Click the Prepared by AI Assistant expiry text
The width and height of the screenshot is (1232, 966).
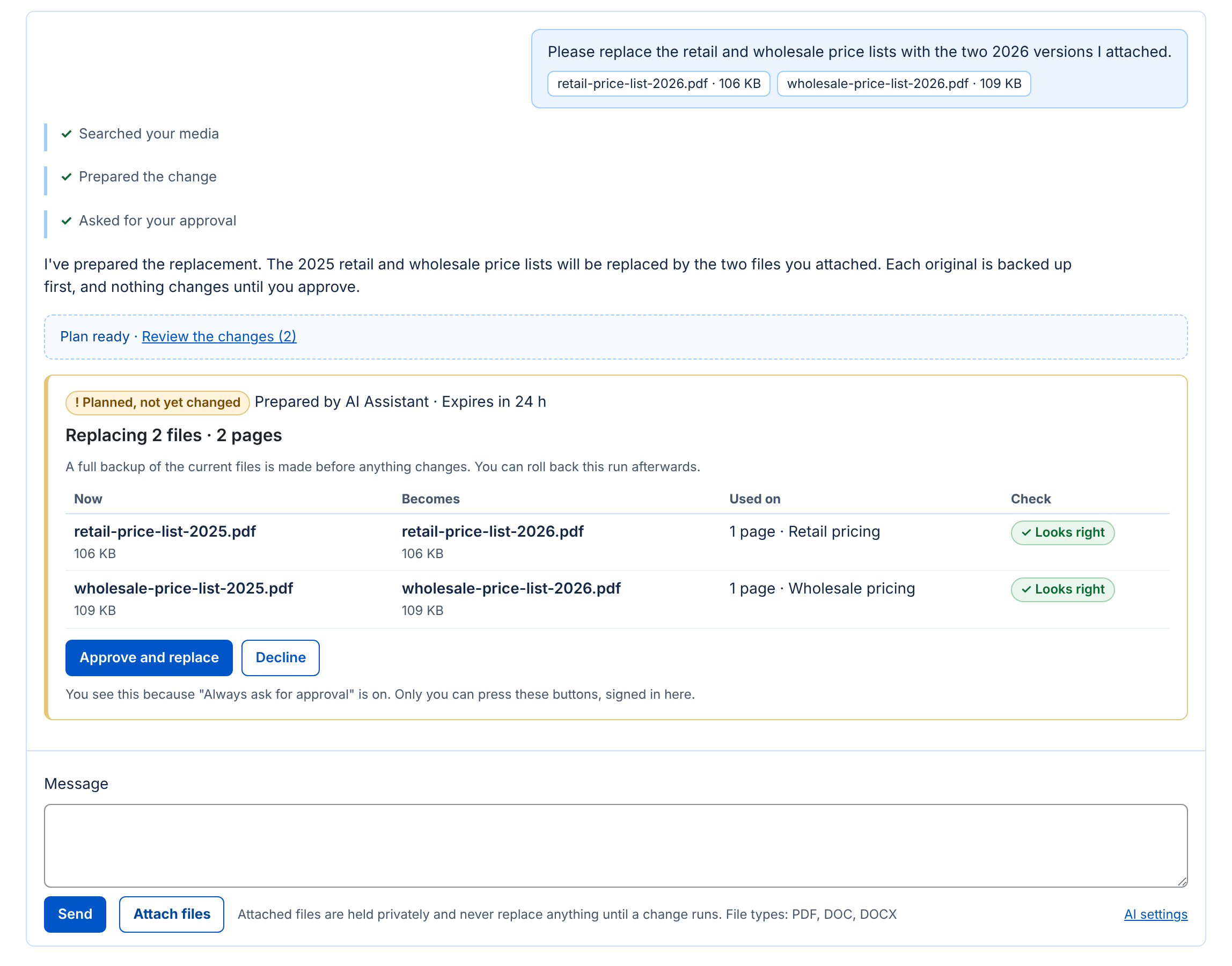pos(400,401)
